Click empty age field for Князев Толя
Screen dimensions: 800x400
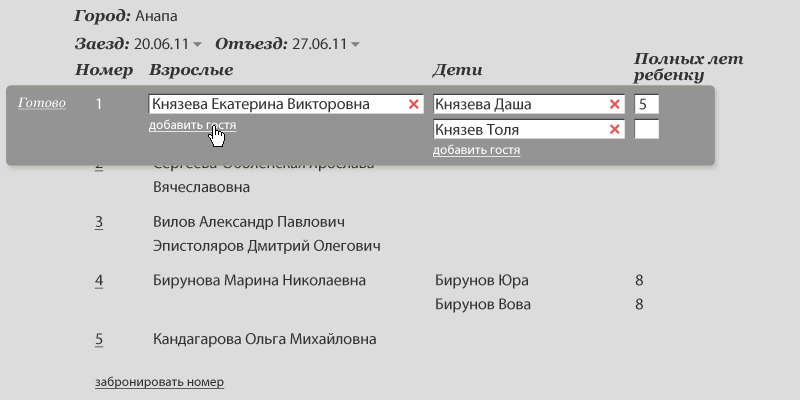(x=646, y=129)
